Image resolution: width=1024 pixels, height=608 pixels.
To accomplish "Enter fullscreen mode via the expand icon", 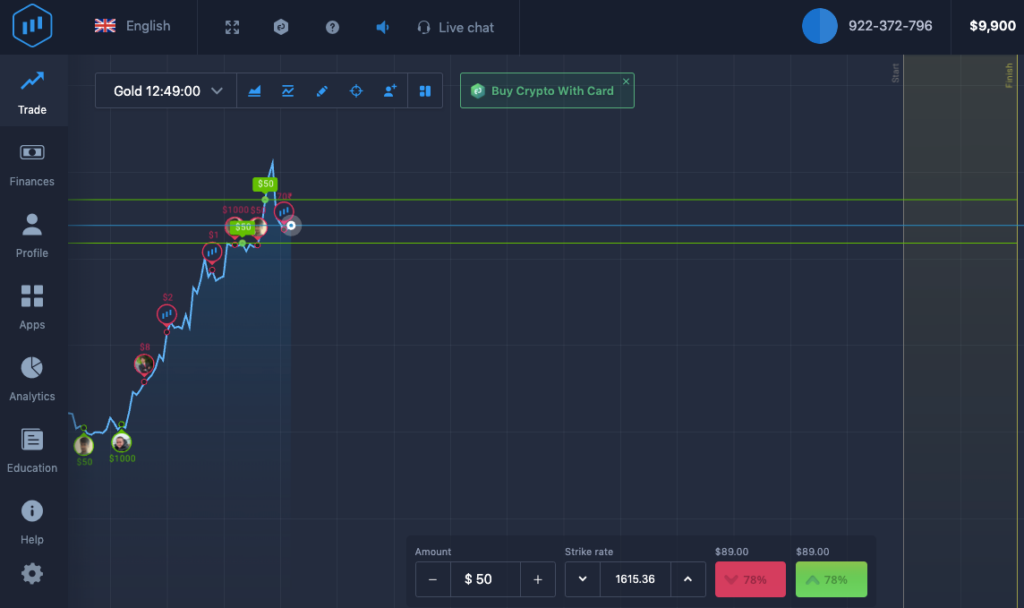I will (232, 27).
